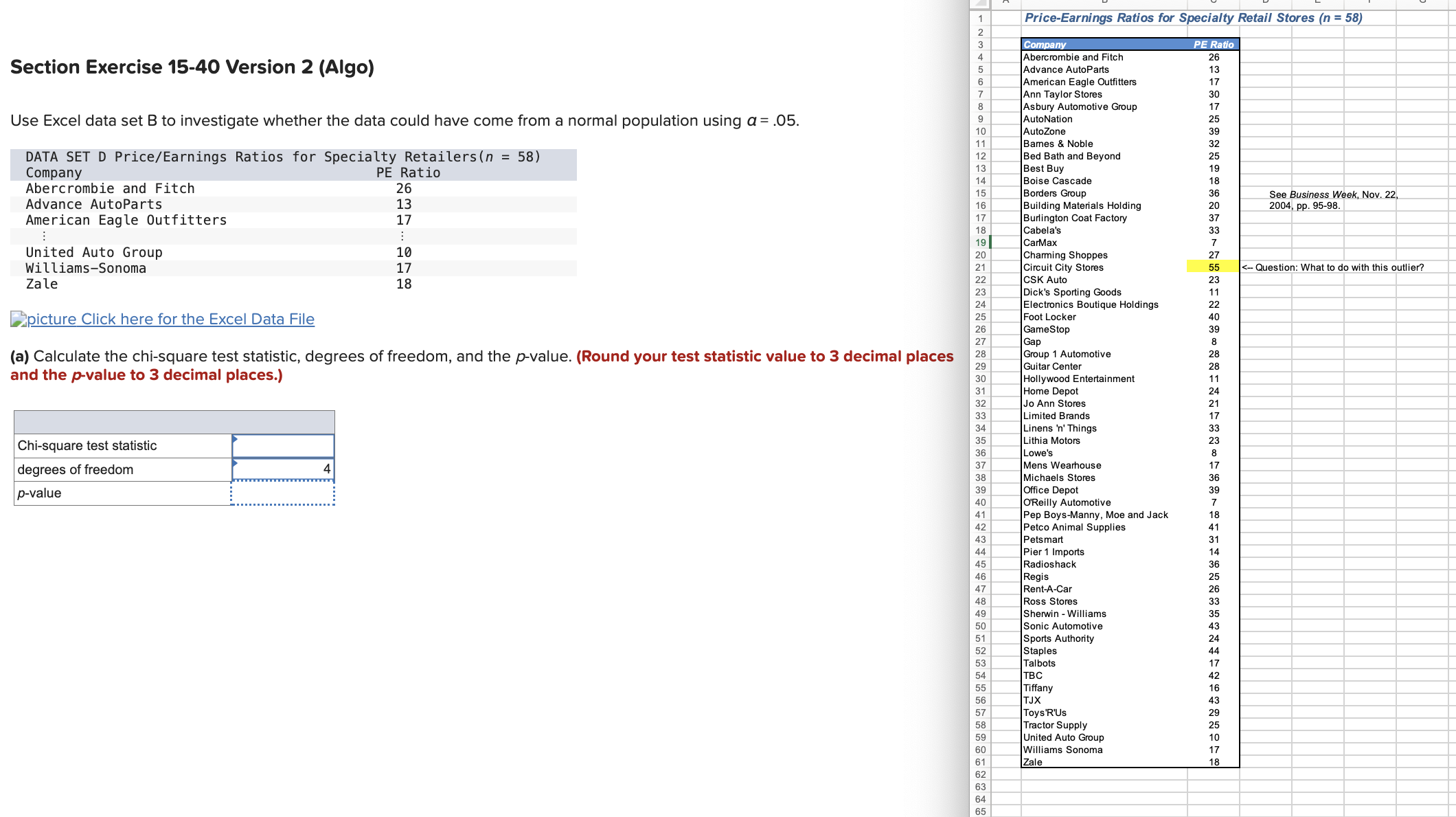Click the green selection indicator on row 19

[x=991, y=243]
